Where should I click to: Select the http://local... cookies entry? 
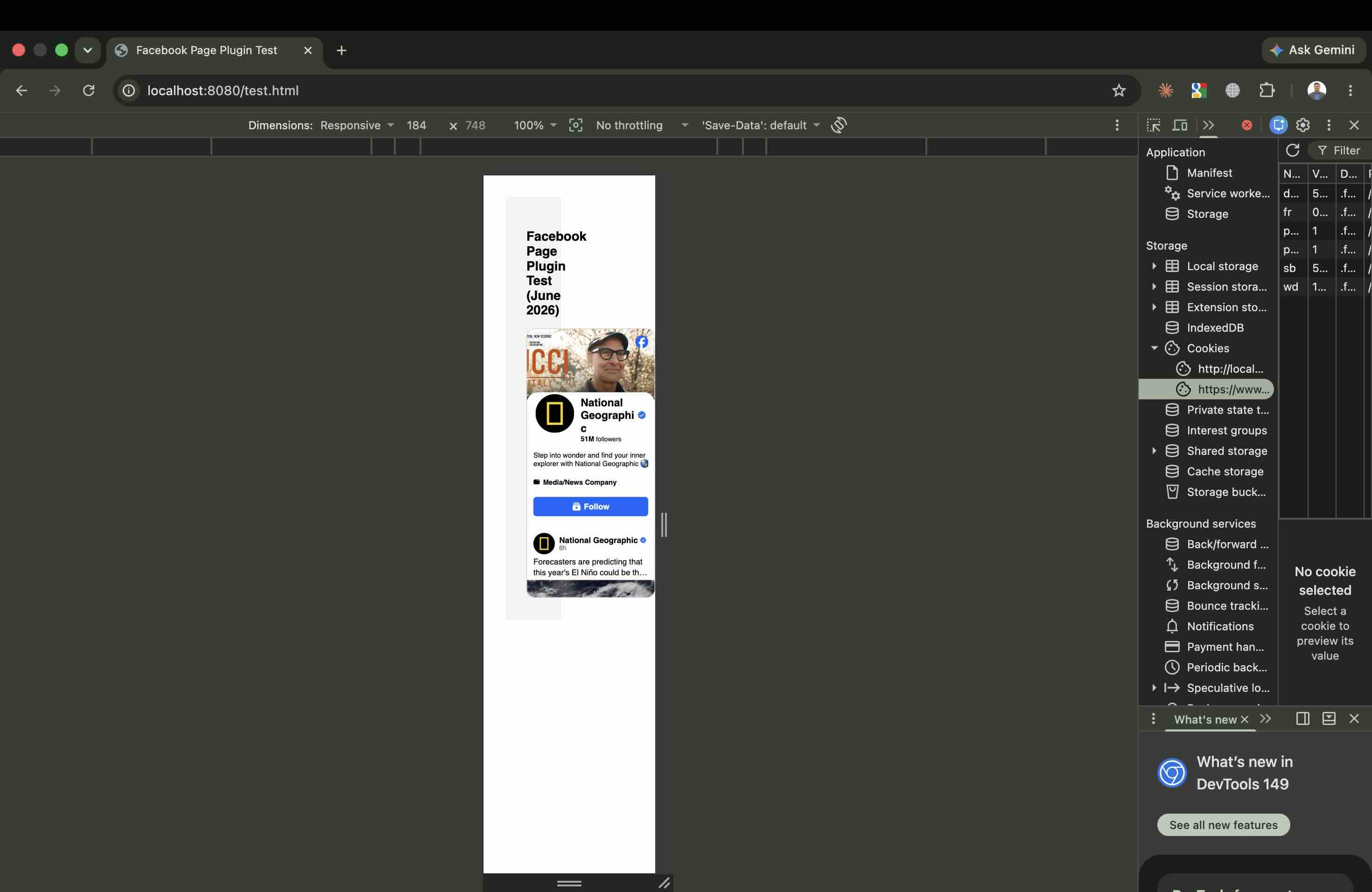(x=1230, y=369)
